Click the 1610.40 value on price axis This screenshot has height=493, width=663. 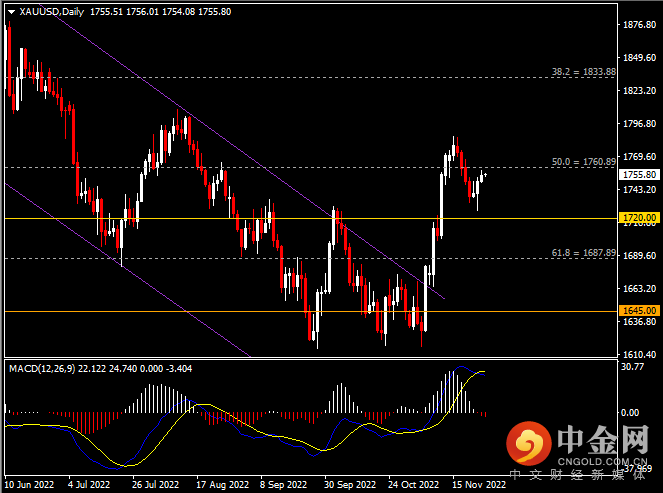pyautogui.click(x=637, y=355)
